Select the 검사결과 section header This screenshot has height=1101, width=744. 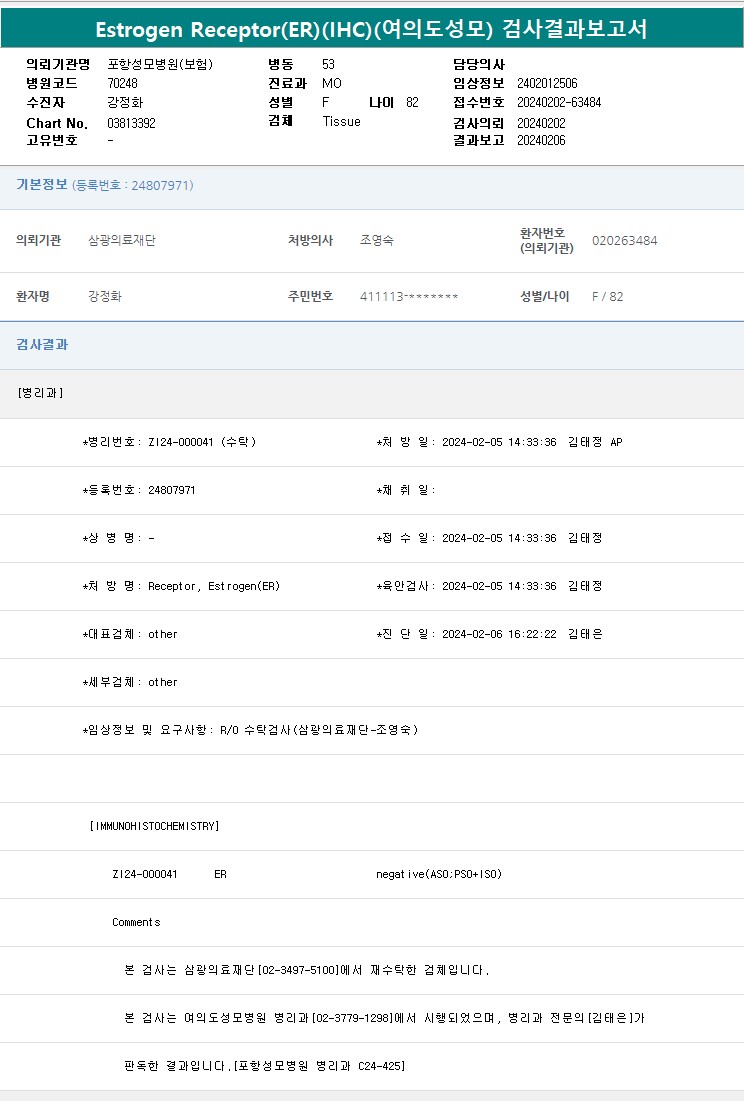42,345
